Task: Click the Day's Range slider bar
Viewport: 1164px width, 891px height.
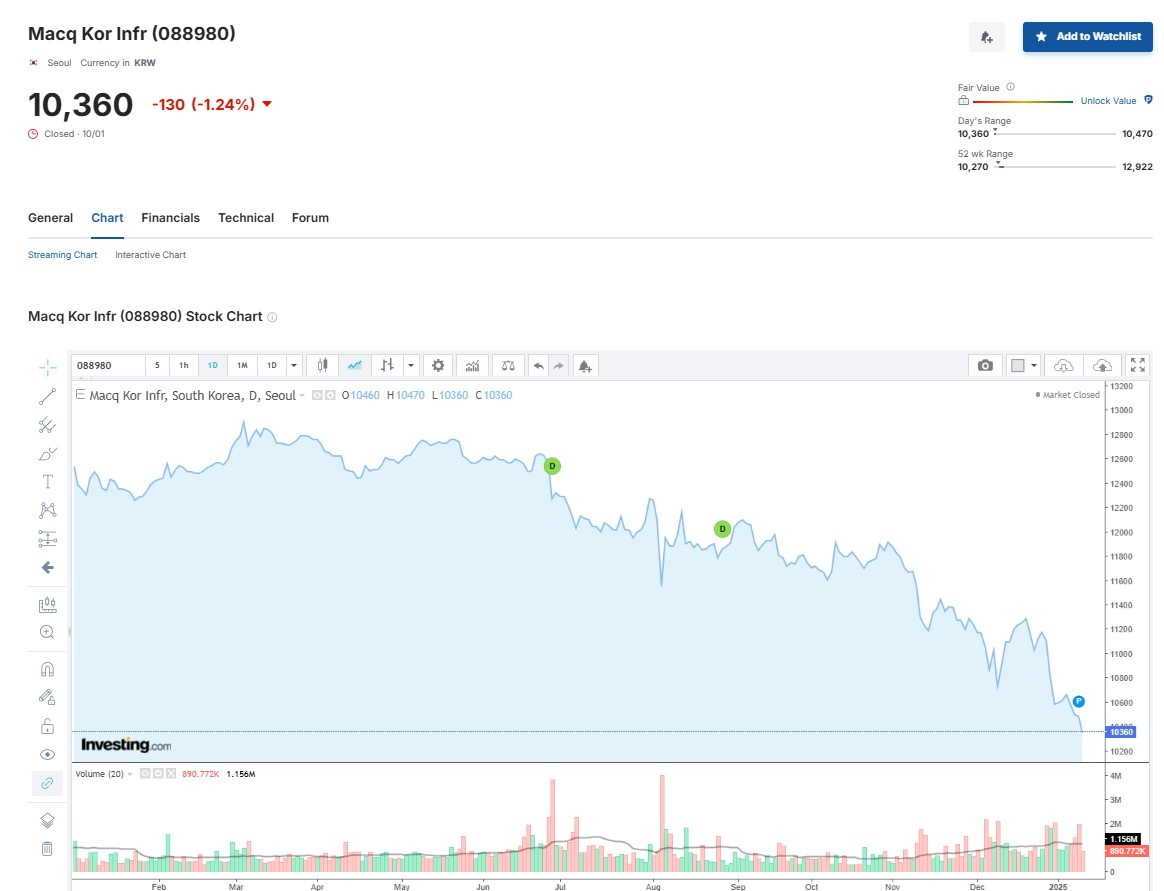Action: point(1055,134)
